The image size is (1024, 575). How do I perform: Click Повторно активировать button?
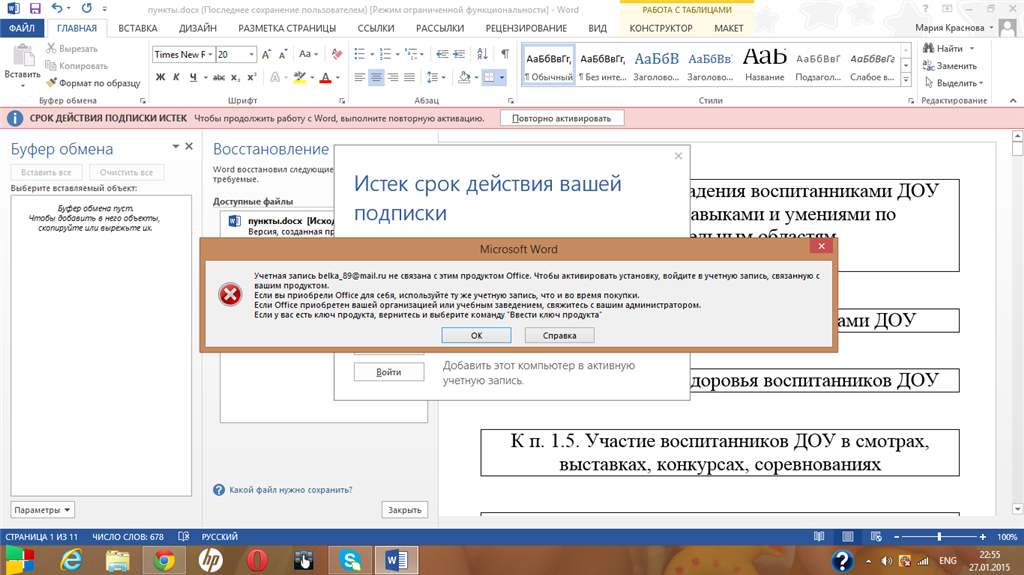click(562, 118)
